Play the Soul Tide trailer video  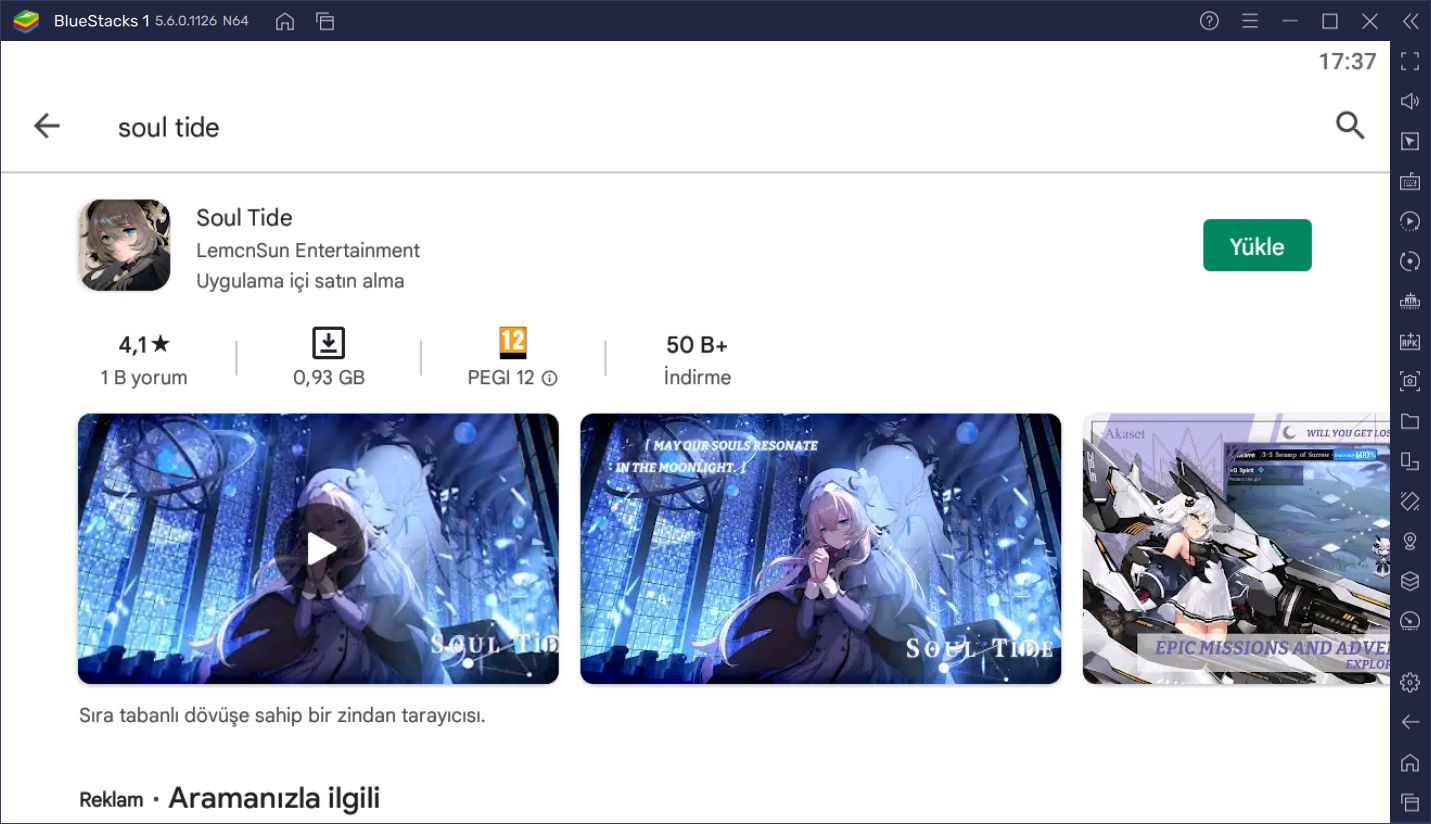[318, 549]
